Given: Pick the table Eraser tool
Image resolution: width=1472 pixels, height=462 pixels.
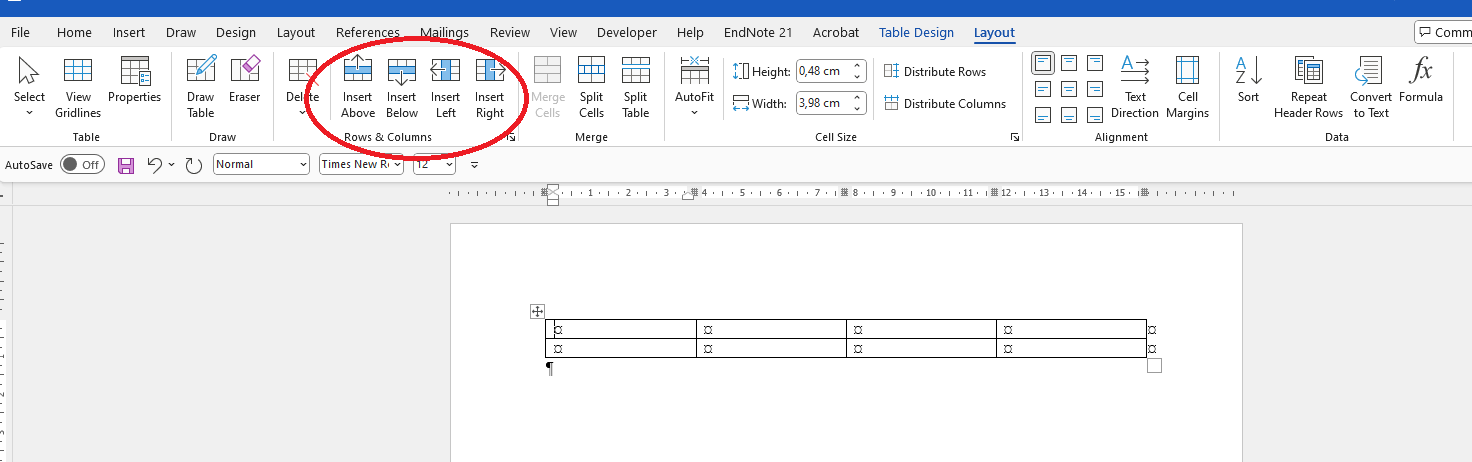Looking at the screenshot, I should tap(244, 80).
